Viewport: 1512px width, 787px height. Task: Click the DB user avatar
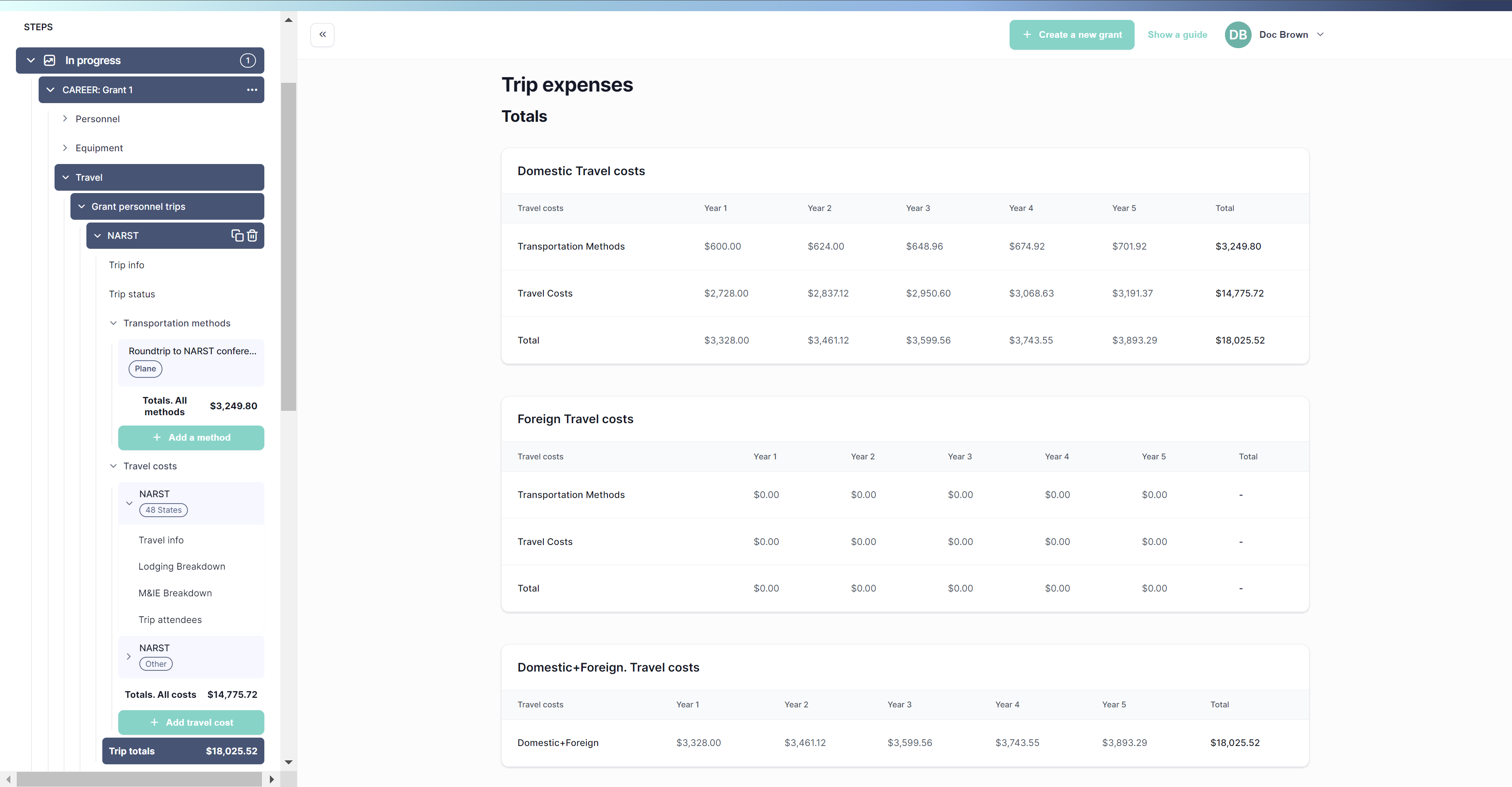[x=1237, y=35]
